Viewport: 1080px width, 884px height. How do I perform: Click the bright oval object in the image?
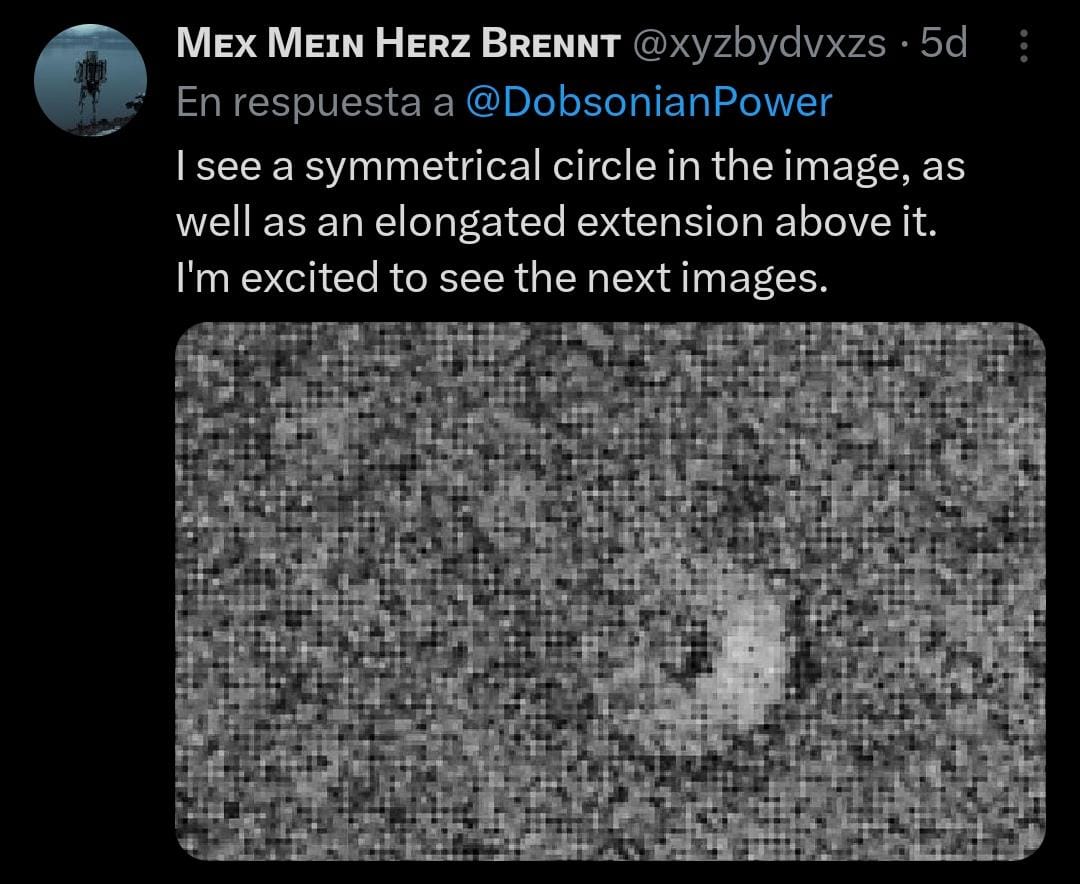[752, 648]
